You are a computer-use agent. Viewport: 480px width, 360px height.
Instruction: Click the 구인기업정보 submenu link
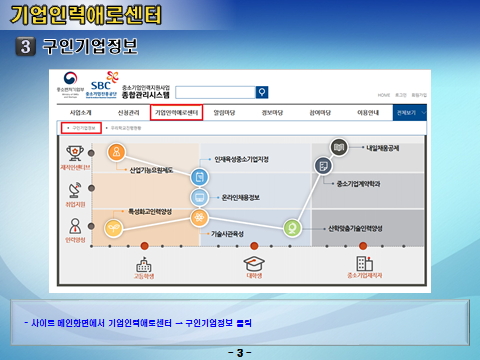pos(81,128)
